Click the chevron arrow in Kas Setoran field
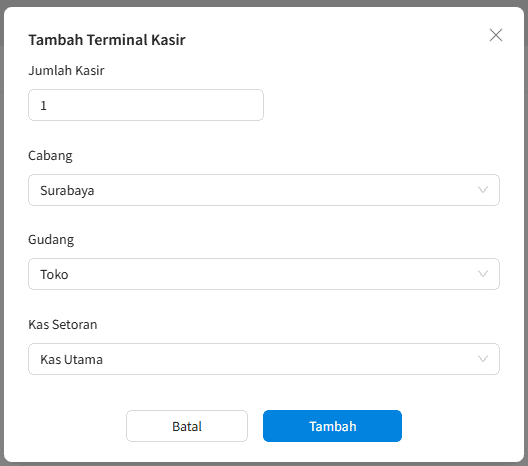The width and height of the screenshot is (528, 466). pos(483,359)
